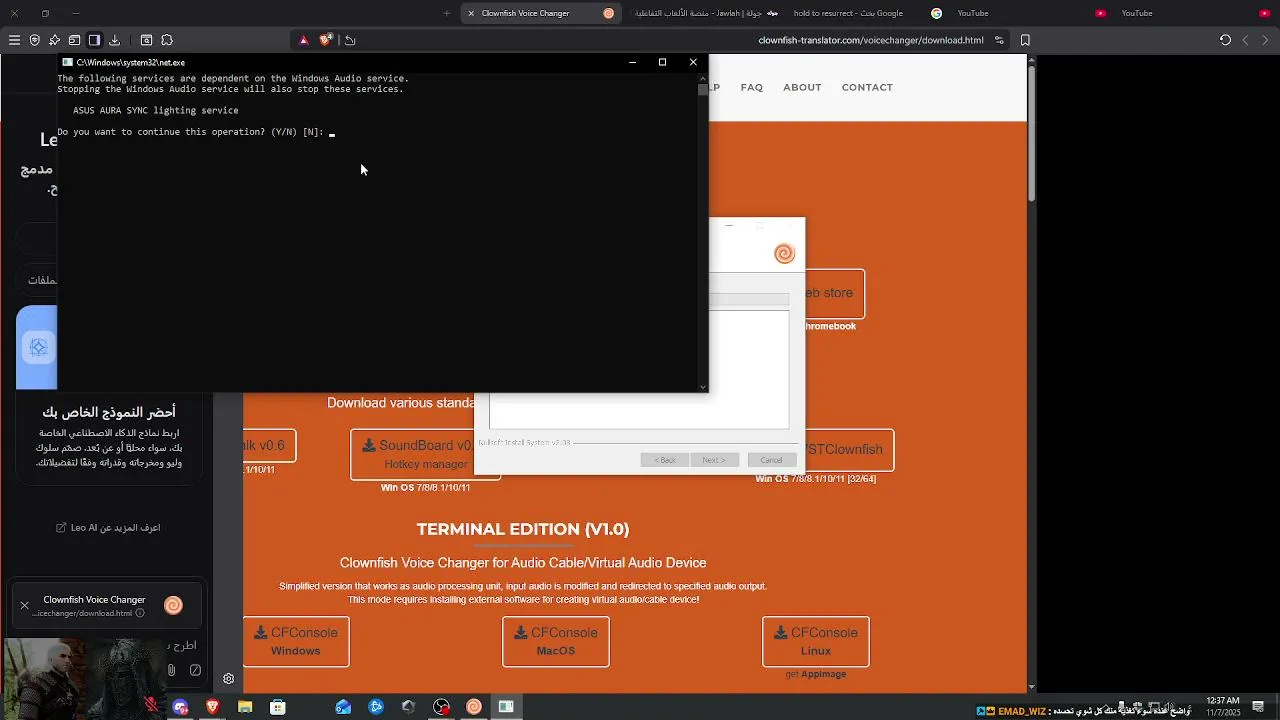
Task: Open learn more about Leo AI link
Action: [x=108, y=527]
